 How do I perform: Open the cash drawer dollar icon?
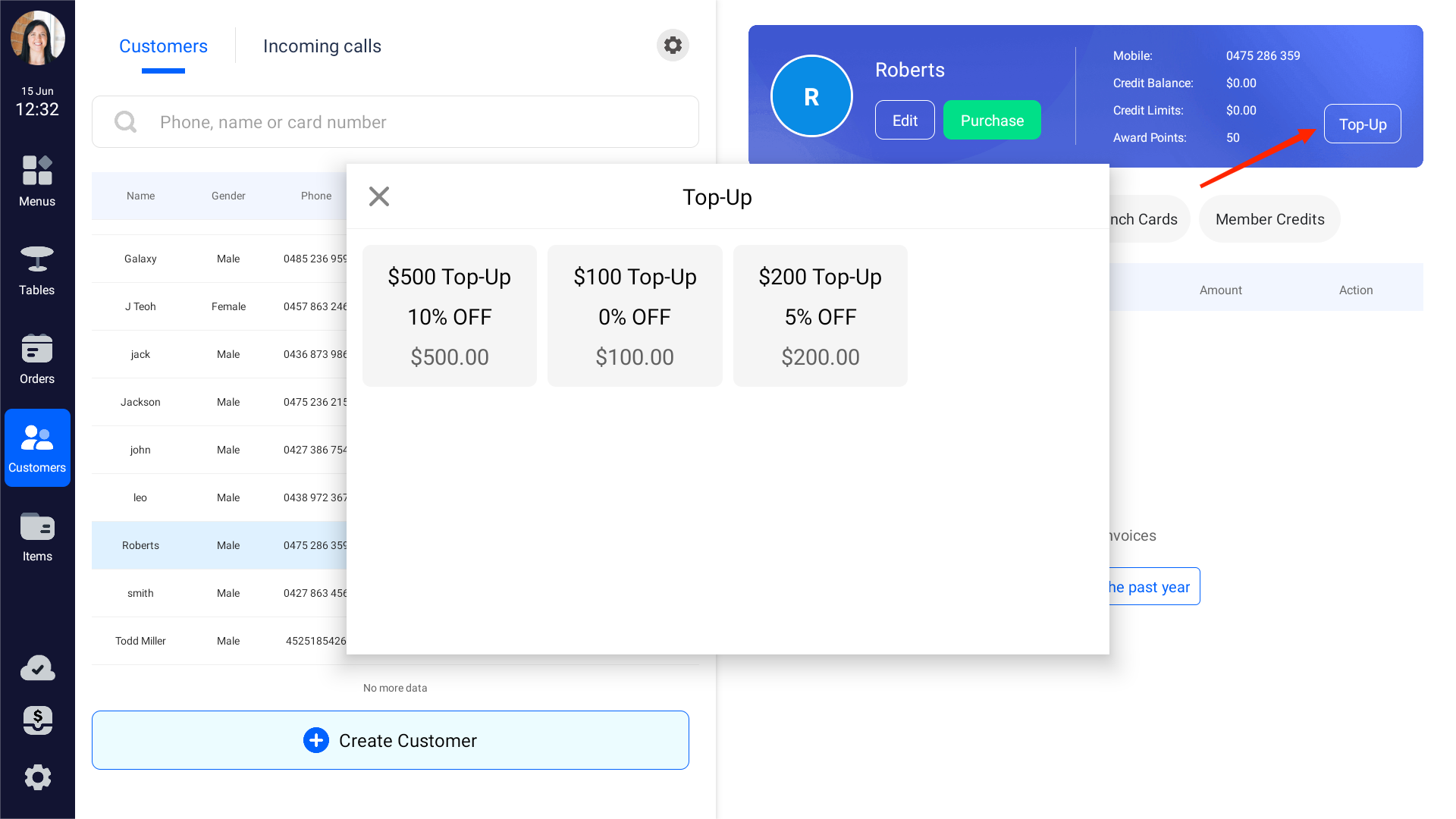pos(37,720)
